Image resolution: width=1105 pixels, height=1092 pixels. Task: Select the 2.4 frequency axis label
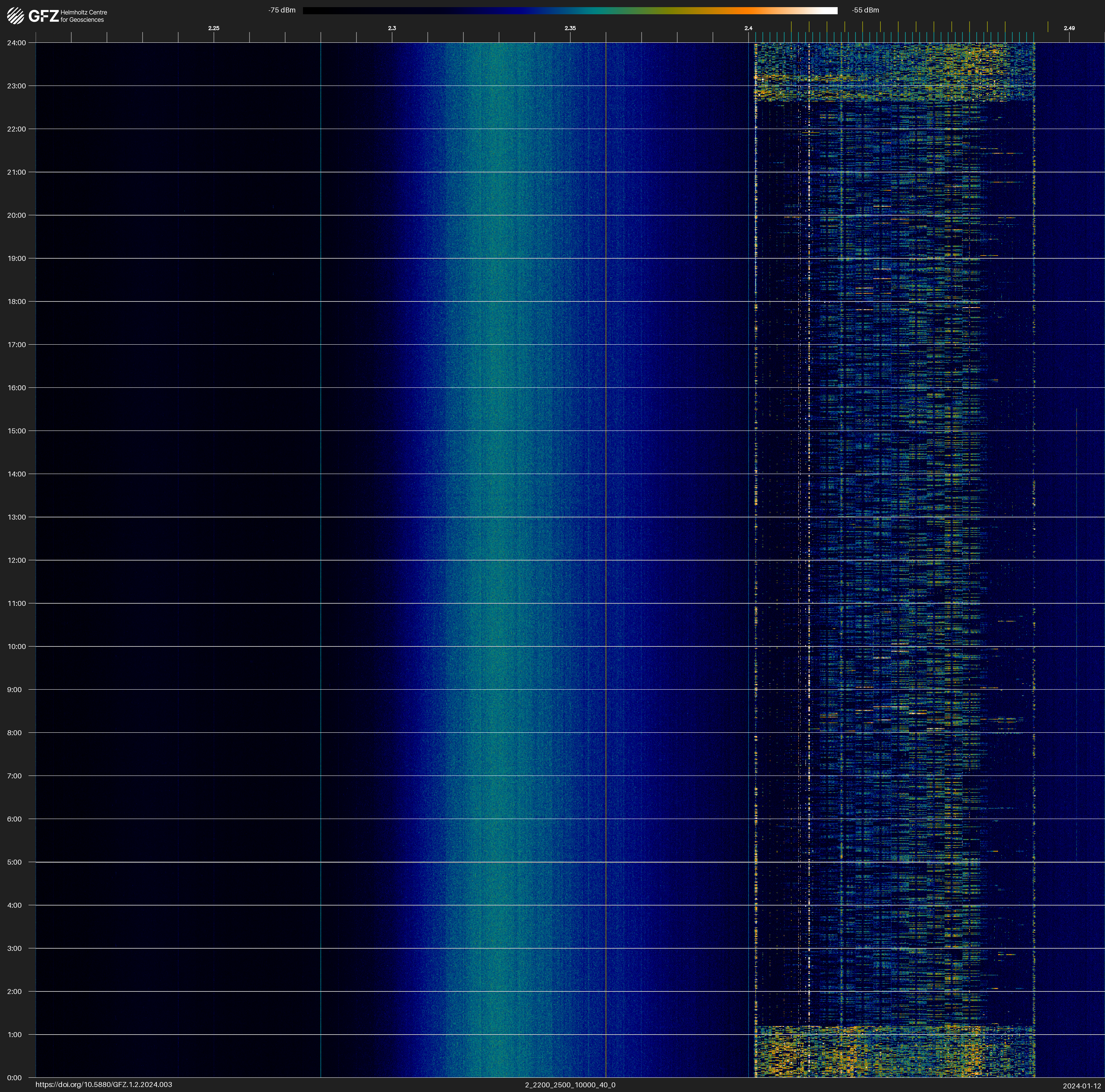[x=748, y=28]
